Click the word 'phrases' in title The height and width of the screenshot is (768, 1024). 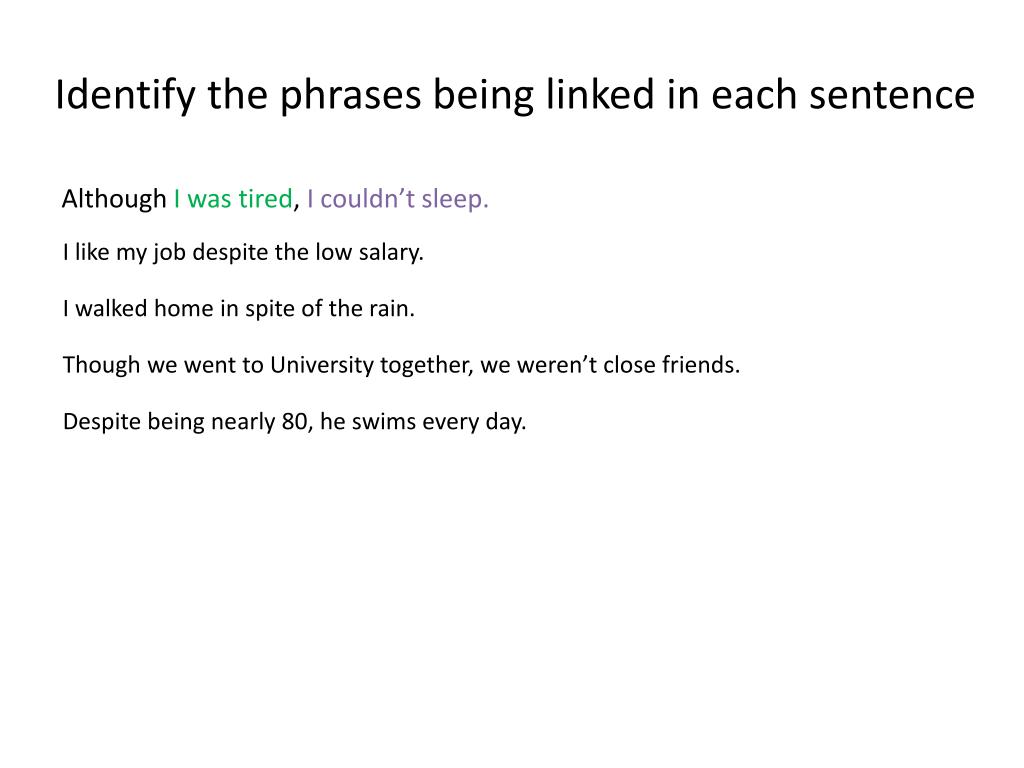click(x=351, y=95)
